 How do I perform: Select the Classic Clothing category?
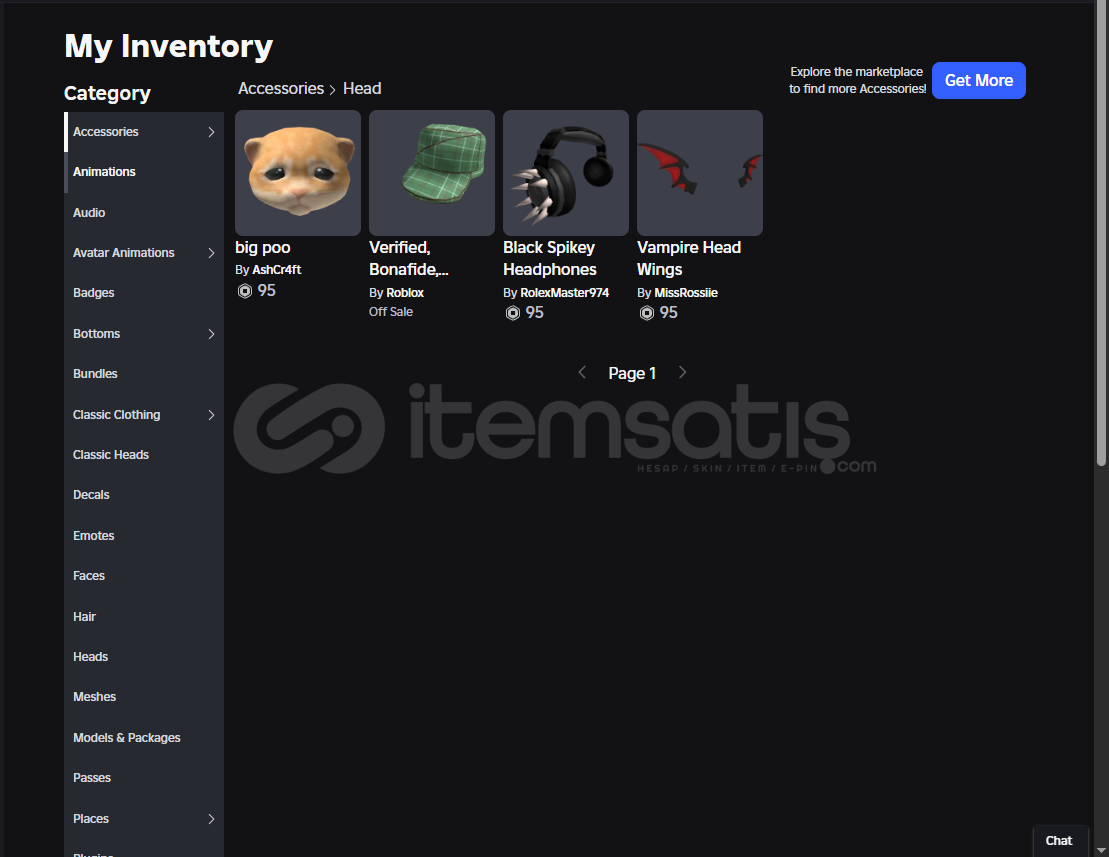tap(144, 414)
